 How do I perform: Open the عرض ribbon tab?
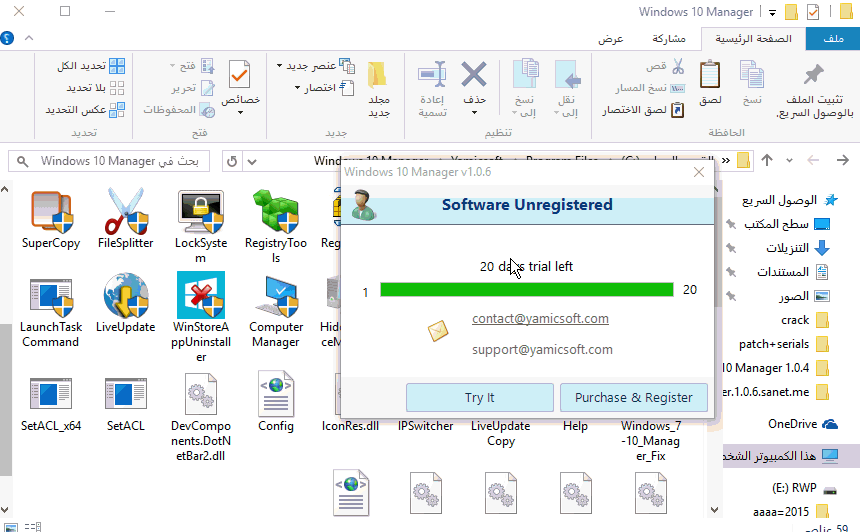[x=611, y=39]
